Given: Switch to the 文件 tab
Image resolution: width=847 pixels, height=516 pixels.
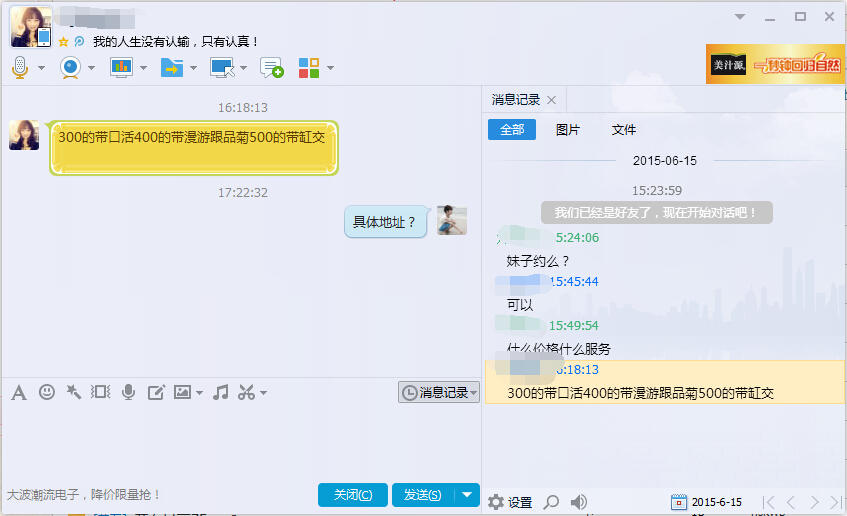Looking at the screenshot, I should coord(624,130).
